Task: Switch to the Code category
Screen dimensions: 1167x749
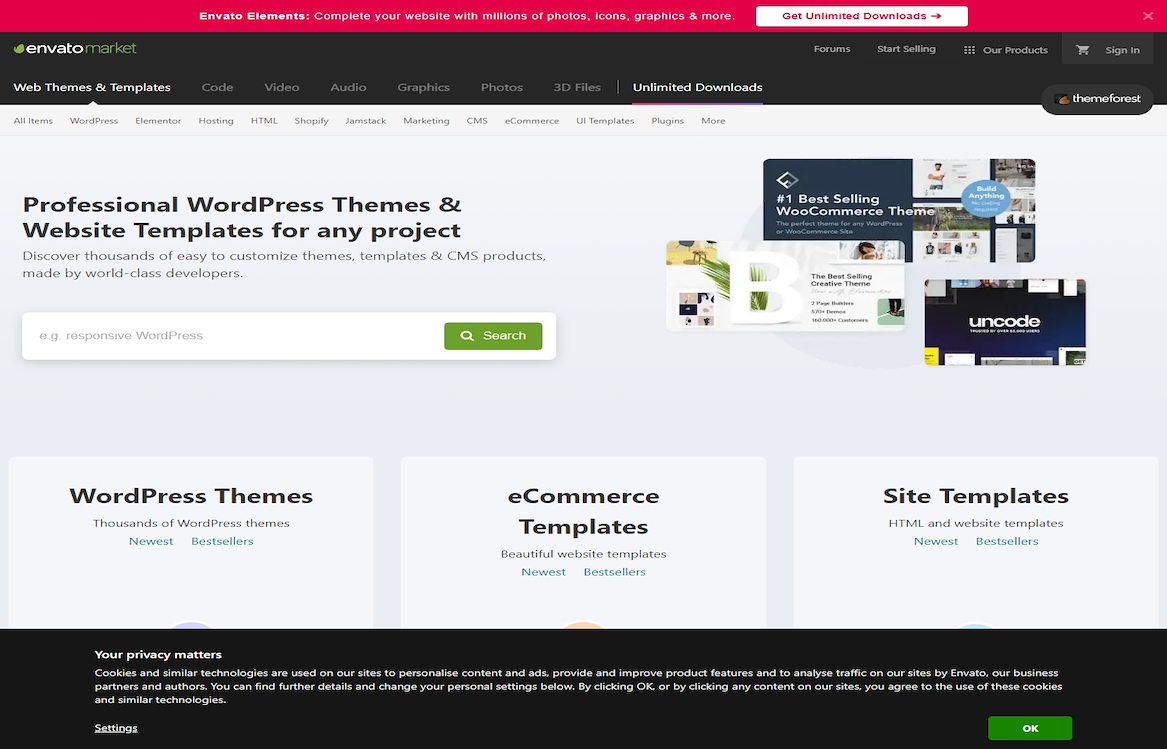Action: click(217, 87)
